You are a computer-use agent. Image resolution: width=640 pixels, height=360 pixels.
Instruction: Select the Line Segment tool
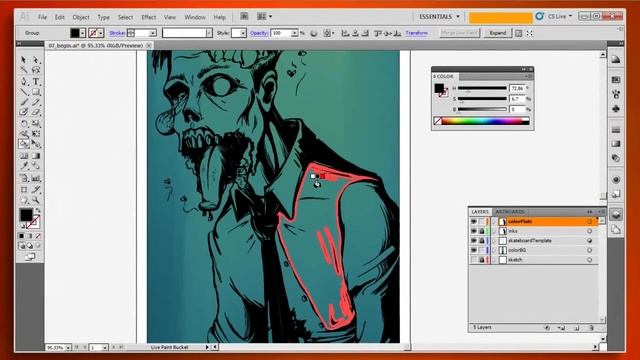click(23, 92)
